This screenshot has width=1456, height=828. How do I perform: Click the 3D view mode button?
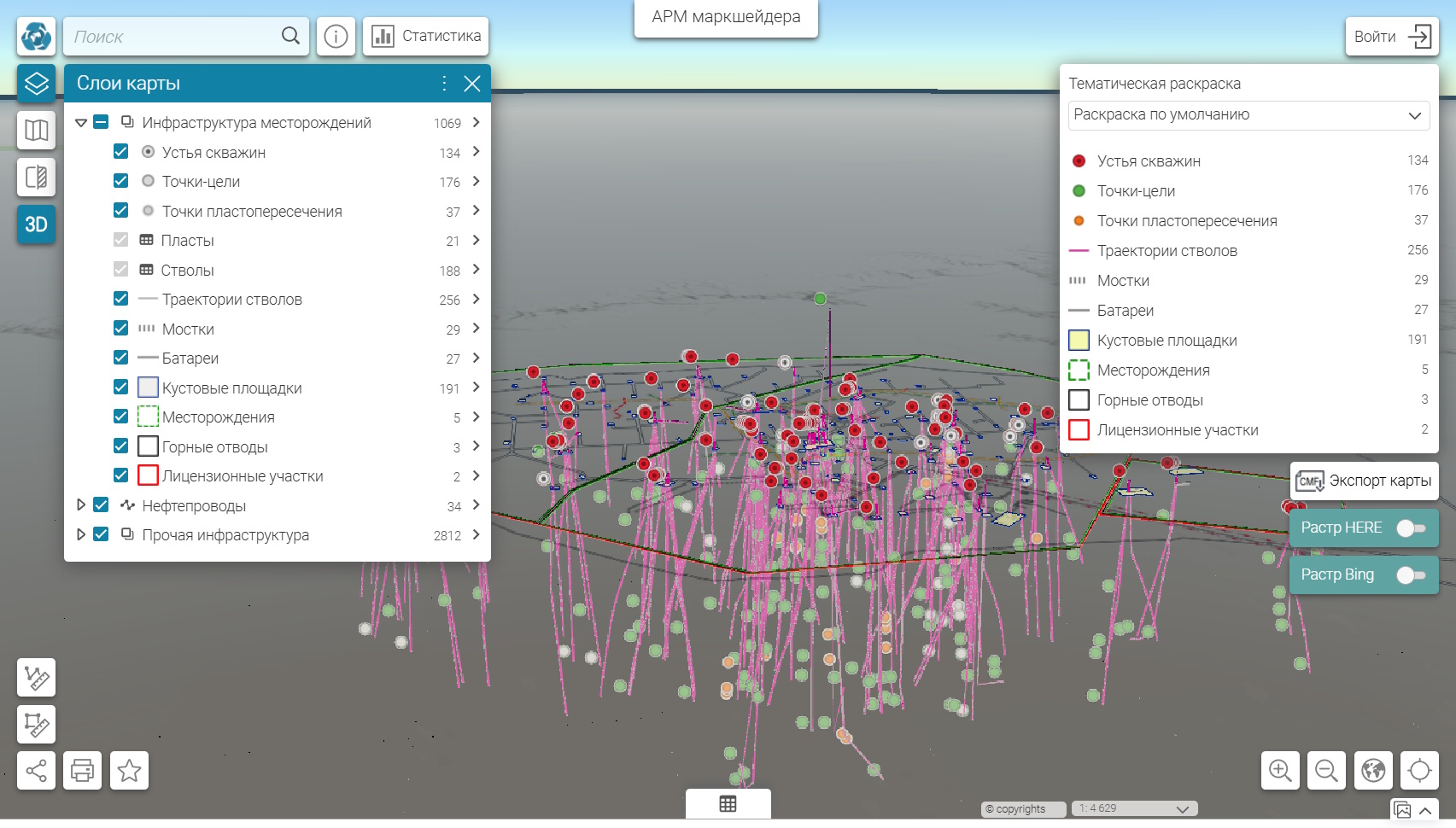(36, 224)
